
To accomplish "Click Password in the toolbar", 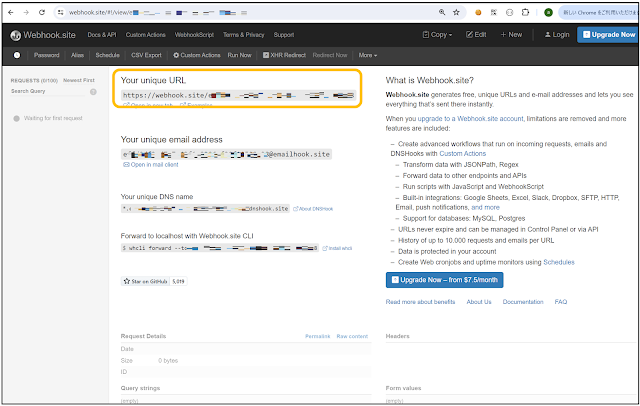I will point(47,55).
